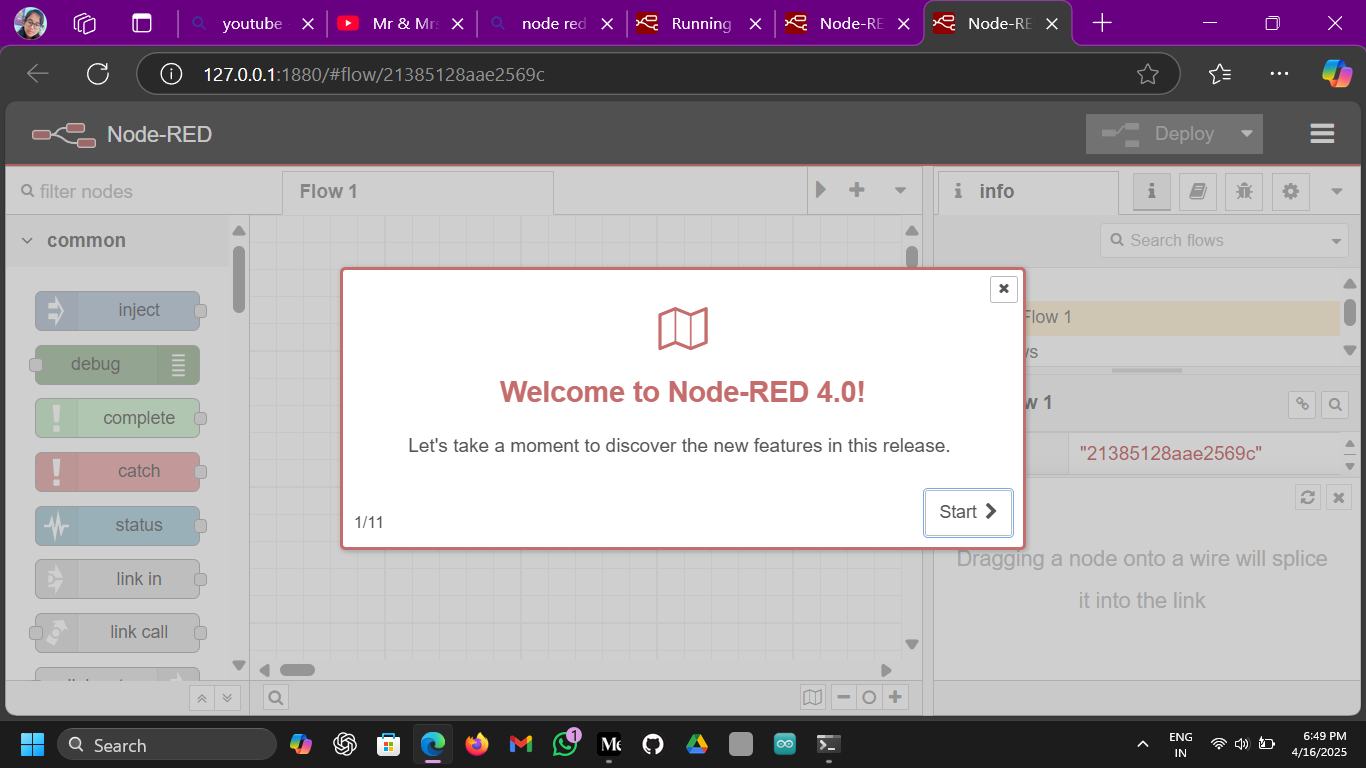This screenshot has height=768, width=1366.
Task: Open the browser favorites list icon
Action: 1219,74
